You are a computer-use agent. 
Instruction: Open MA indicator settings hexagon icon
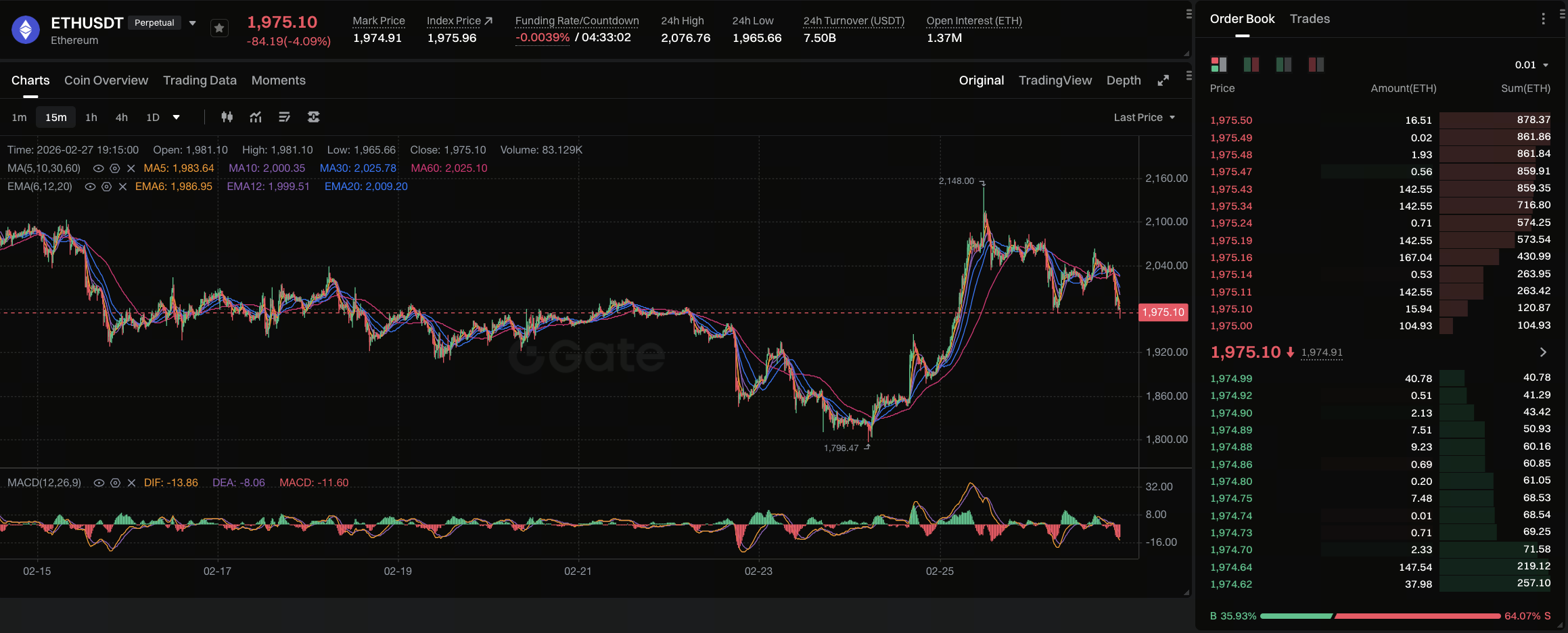click(115, 168)
